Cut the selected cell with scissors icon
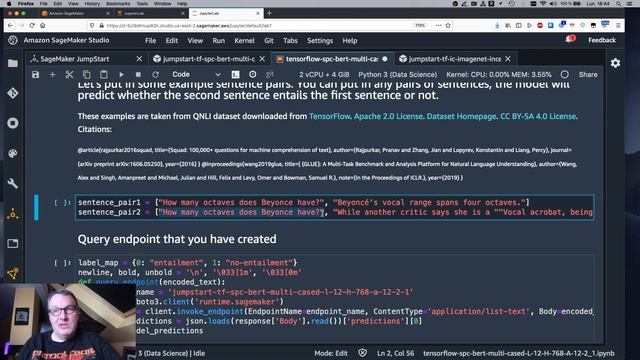 69,75
